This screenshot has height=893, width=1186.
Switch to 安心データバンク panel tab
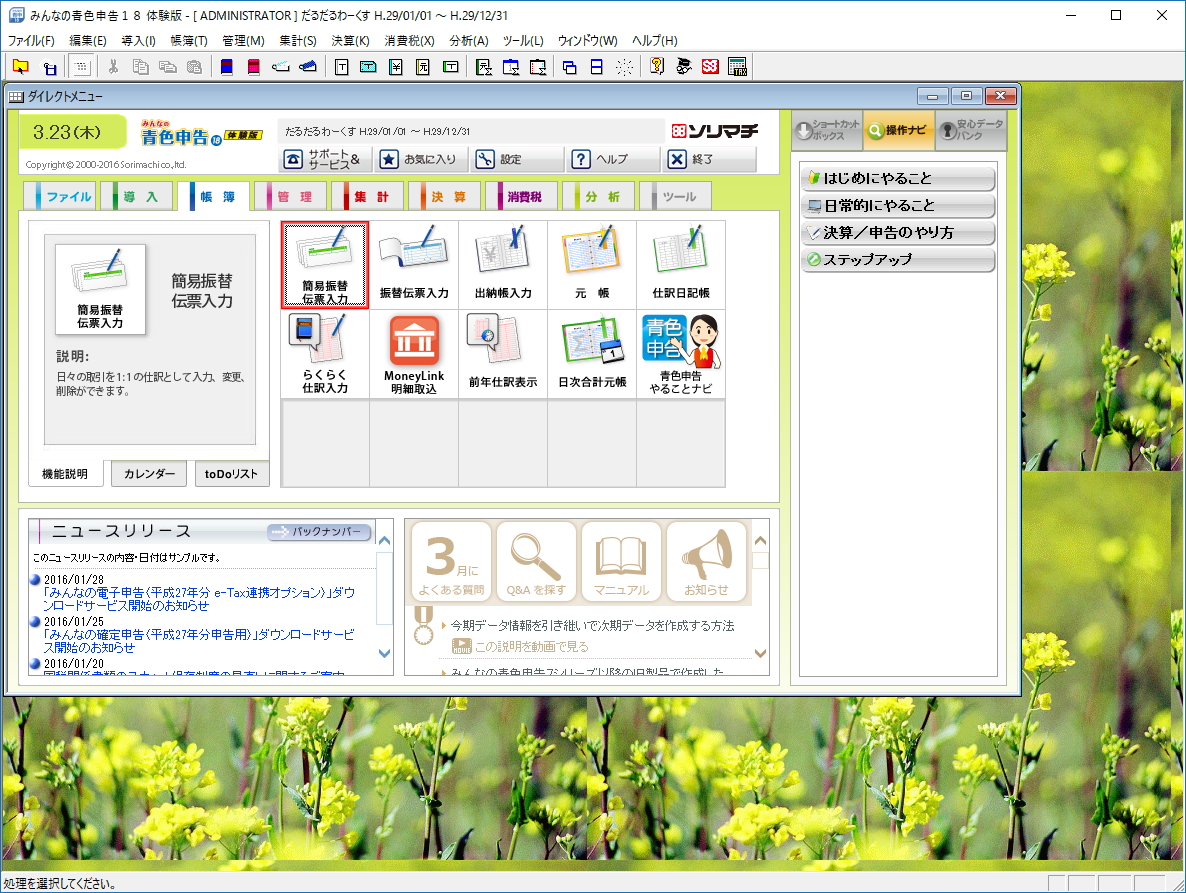point(971,130)
